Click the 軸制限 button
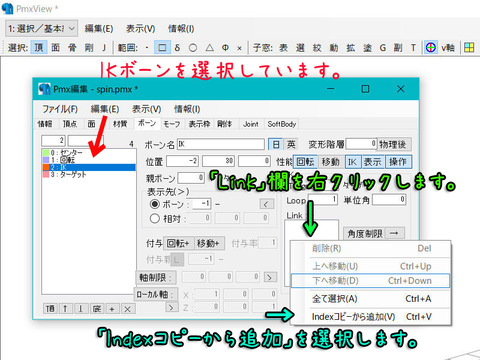 [x=155, y=277]
